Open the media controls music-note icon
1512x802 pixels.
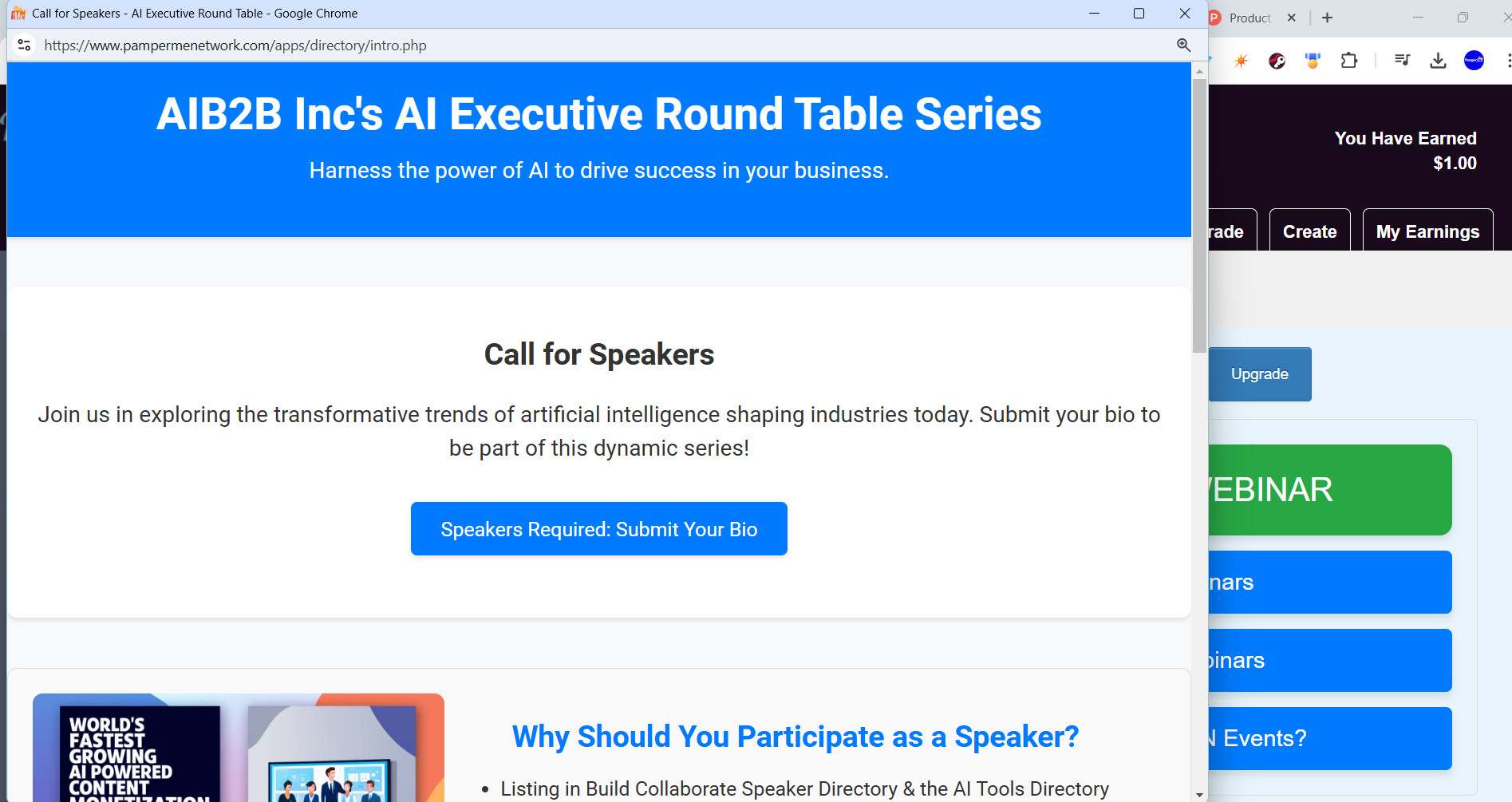[x=1402, y=61]
